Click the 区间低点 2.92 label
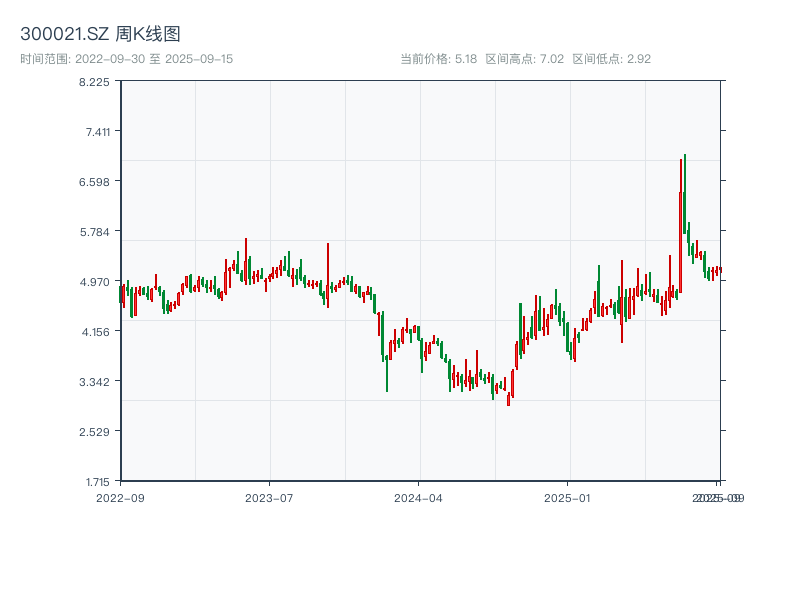The width and height of the screenshot is (800, 600). [611, 59]
